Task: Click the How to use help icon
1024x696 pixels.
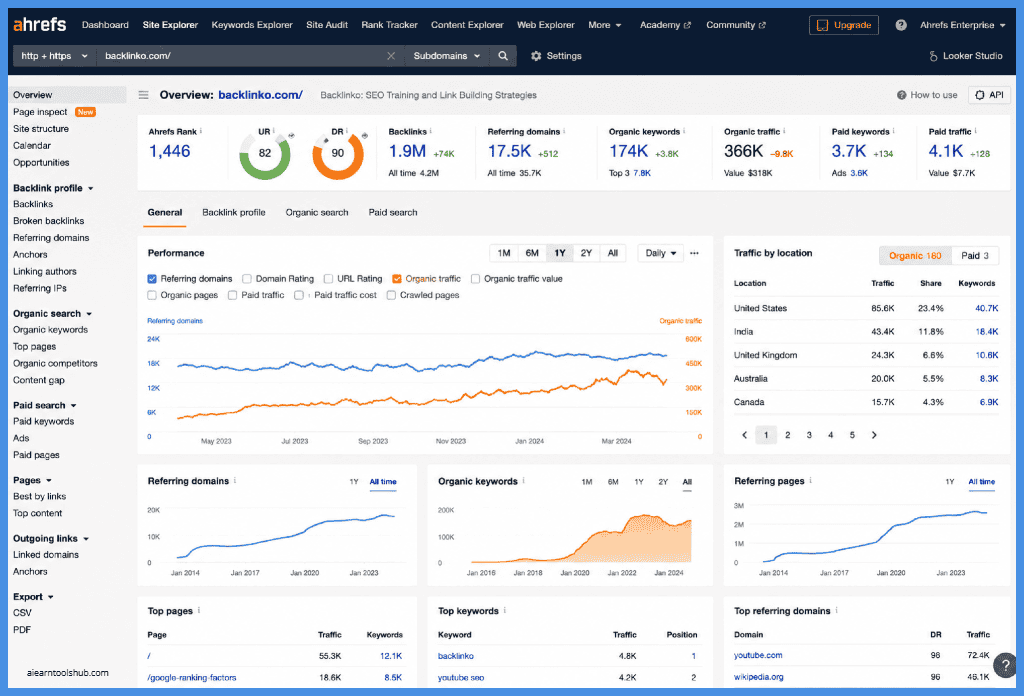Action: pos(901,95)
